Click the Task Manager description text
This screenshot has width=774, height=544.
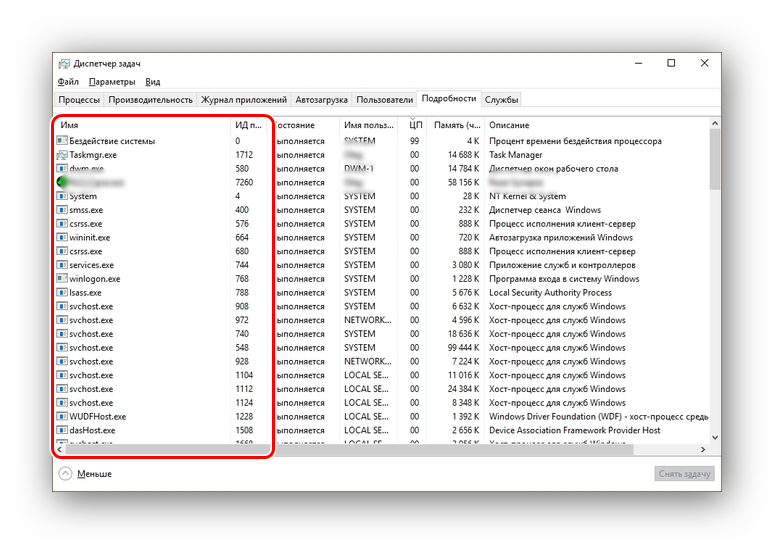coord(515,155)
